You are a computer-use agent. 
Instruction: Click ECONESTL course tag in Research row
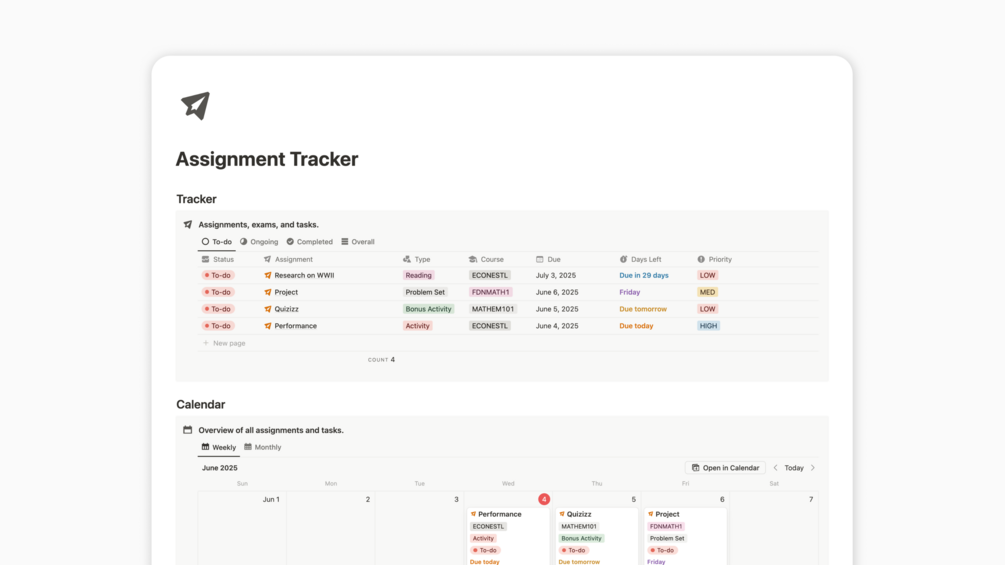[490, 275]
